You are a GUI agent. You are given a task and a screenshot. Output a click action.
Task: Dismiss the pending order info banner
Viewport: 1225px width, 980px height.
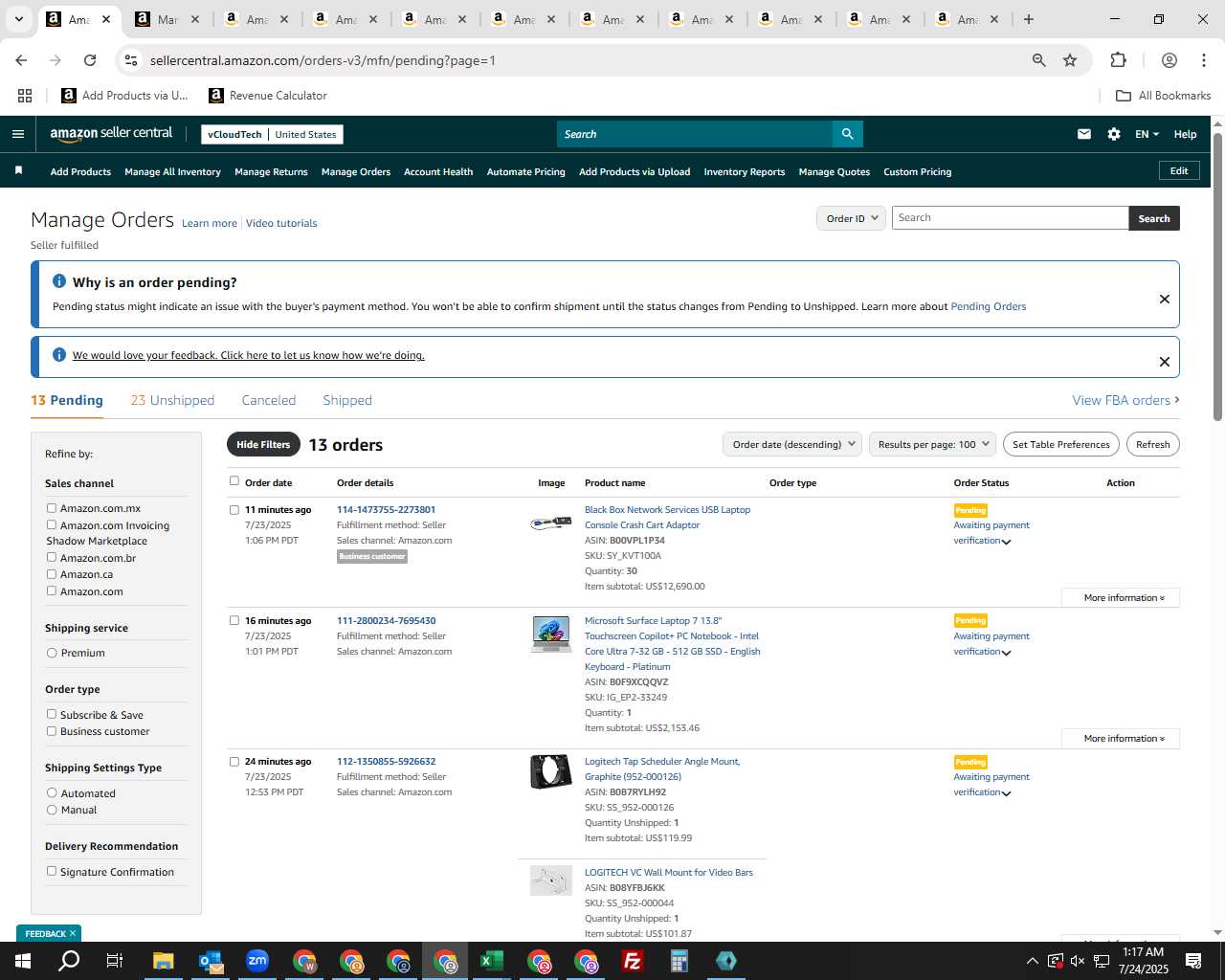click(x=1165, y=299)
